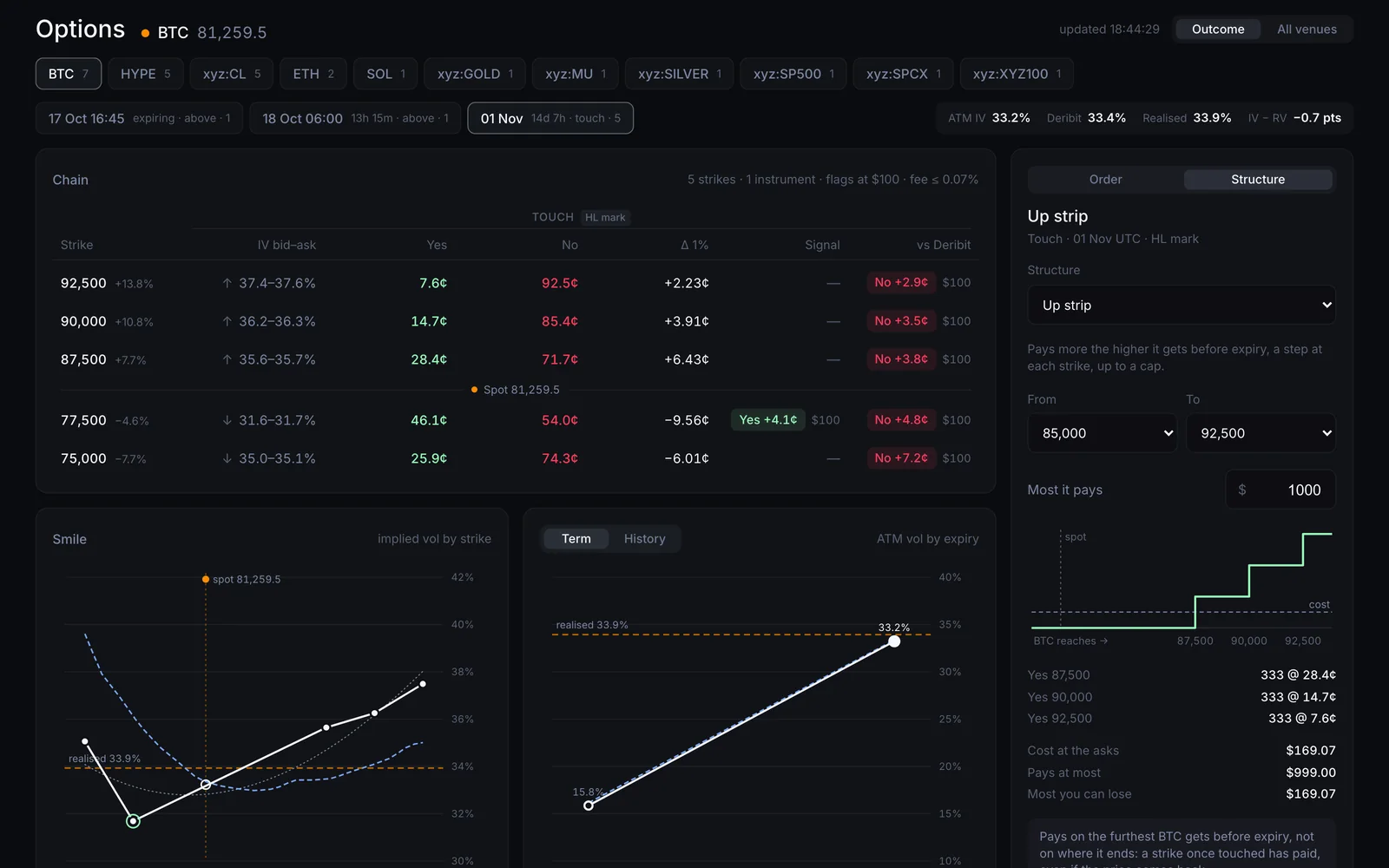Image resolution: width=1389 pixels, height=868 pixels.
Task: Click the No +7.2¢ signal for 75,000
Action: [901, 458]
